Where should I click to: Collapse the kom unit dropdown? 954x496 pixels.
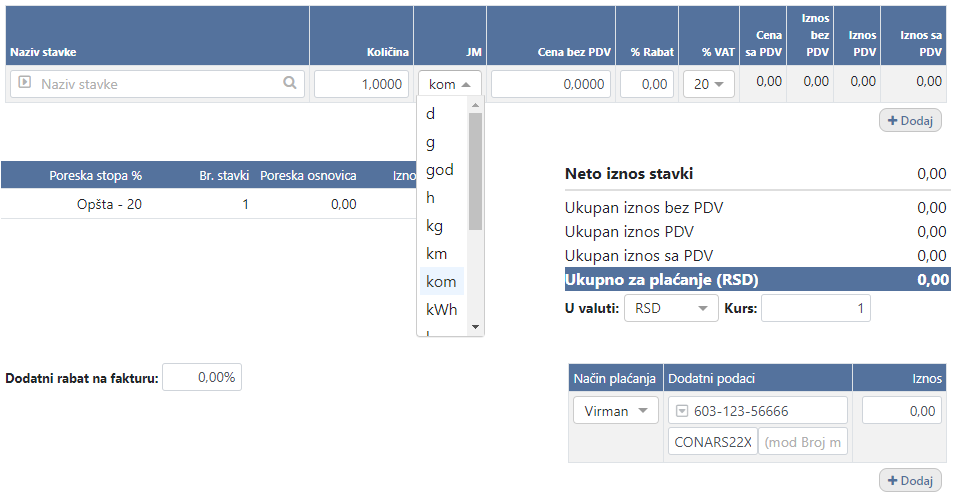click(x=450, y=84)
